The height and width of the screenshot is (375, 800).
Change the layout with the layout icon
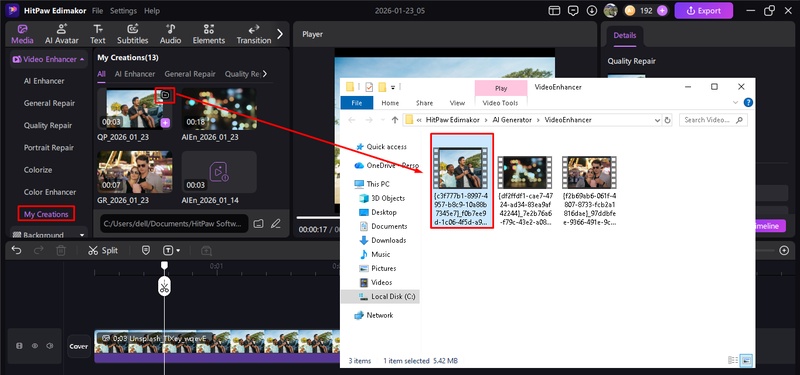click(x=554, y=11)
